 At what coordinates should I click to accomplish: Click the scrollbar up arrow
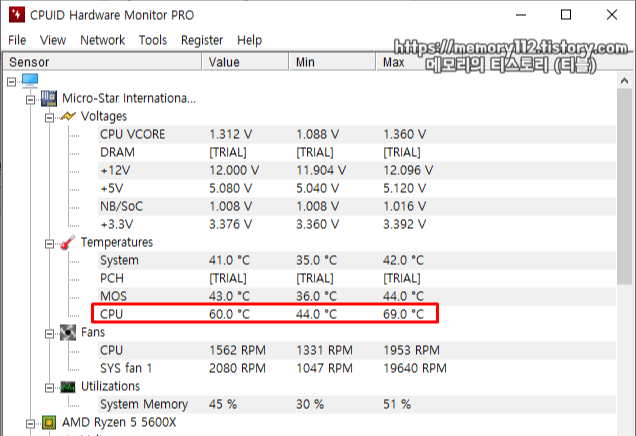coord(624,81)
